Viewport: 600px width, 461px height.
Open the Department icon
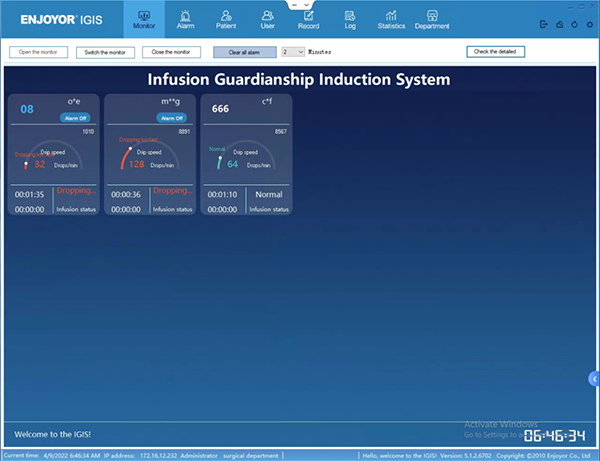432,17
